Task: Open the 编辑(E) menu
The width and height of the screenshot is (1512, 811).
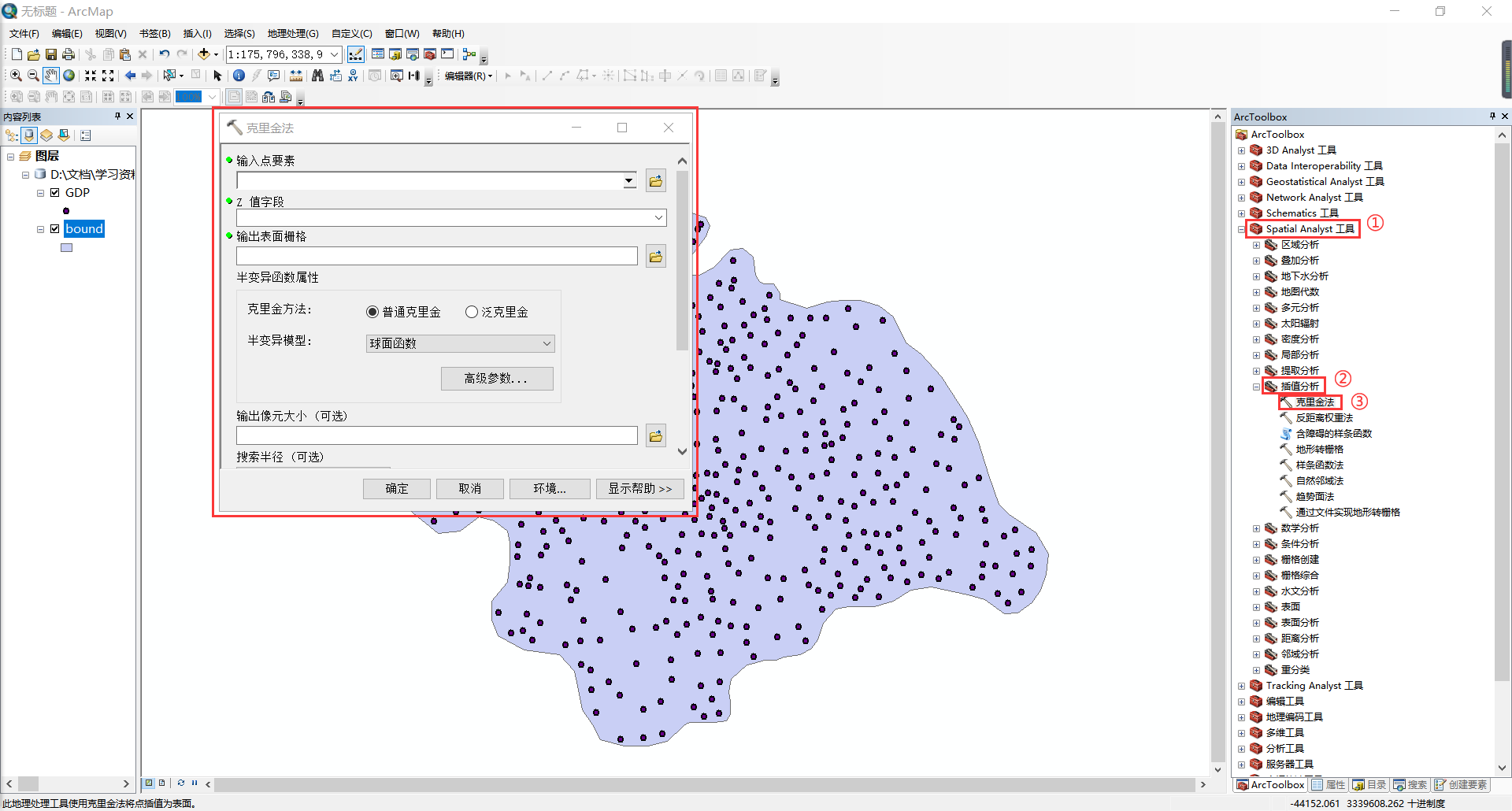Action: click(67, 33)
